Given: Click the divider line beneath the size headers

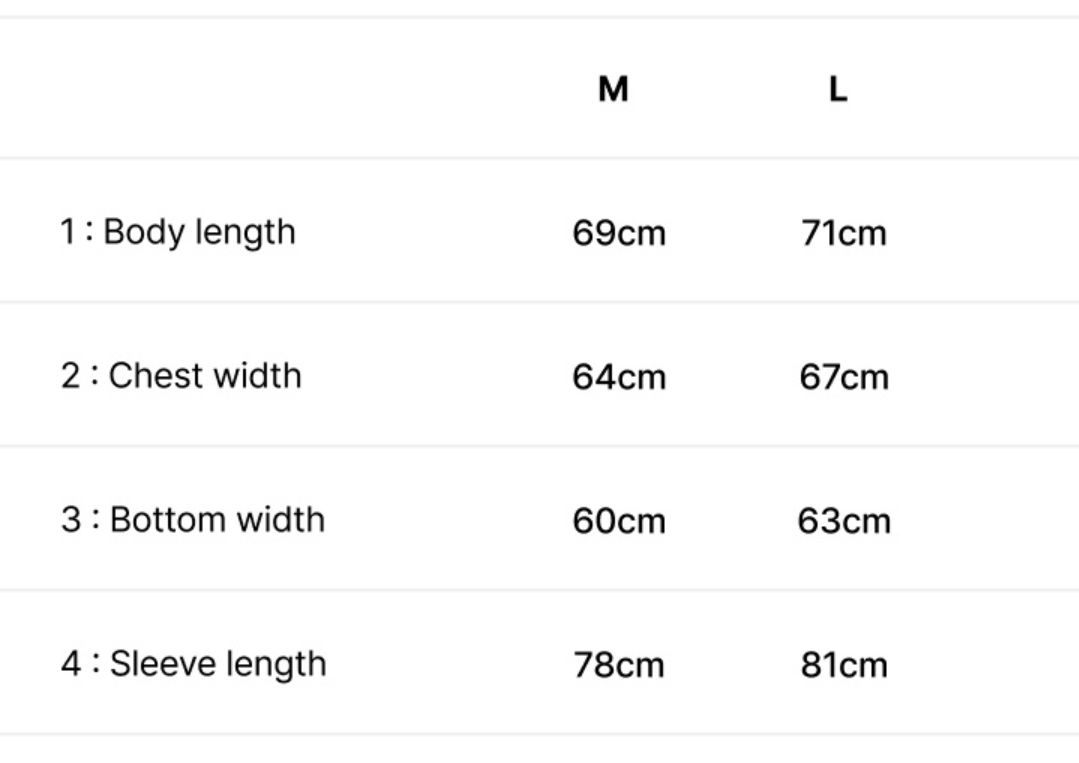Looking at the screenshot, I should point(540,157).
